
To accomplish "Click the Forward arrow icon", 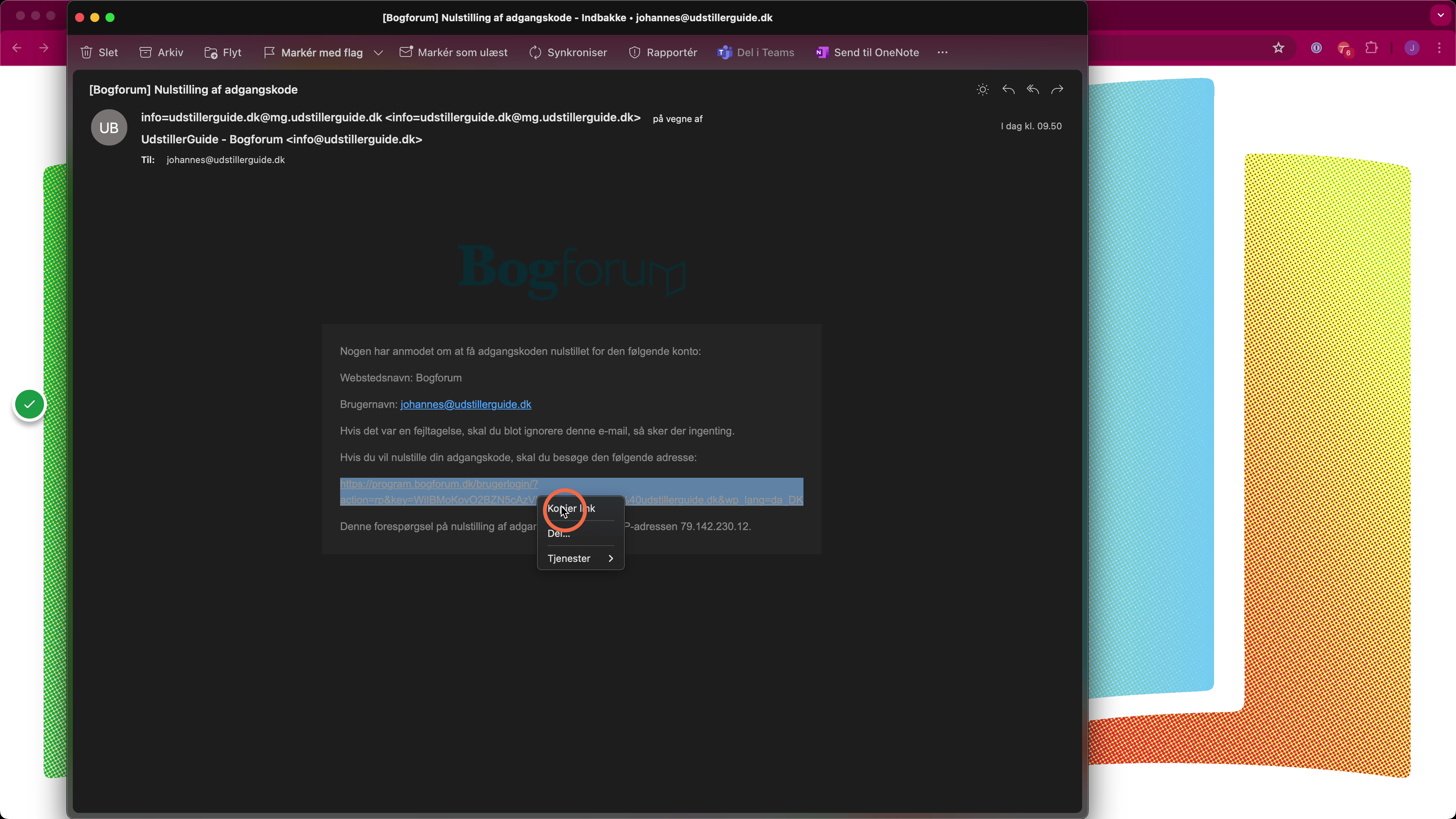I will [x=1057, y=89].
